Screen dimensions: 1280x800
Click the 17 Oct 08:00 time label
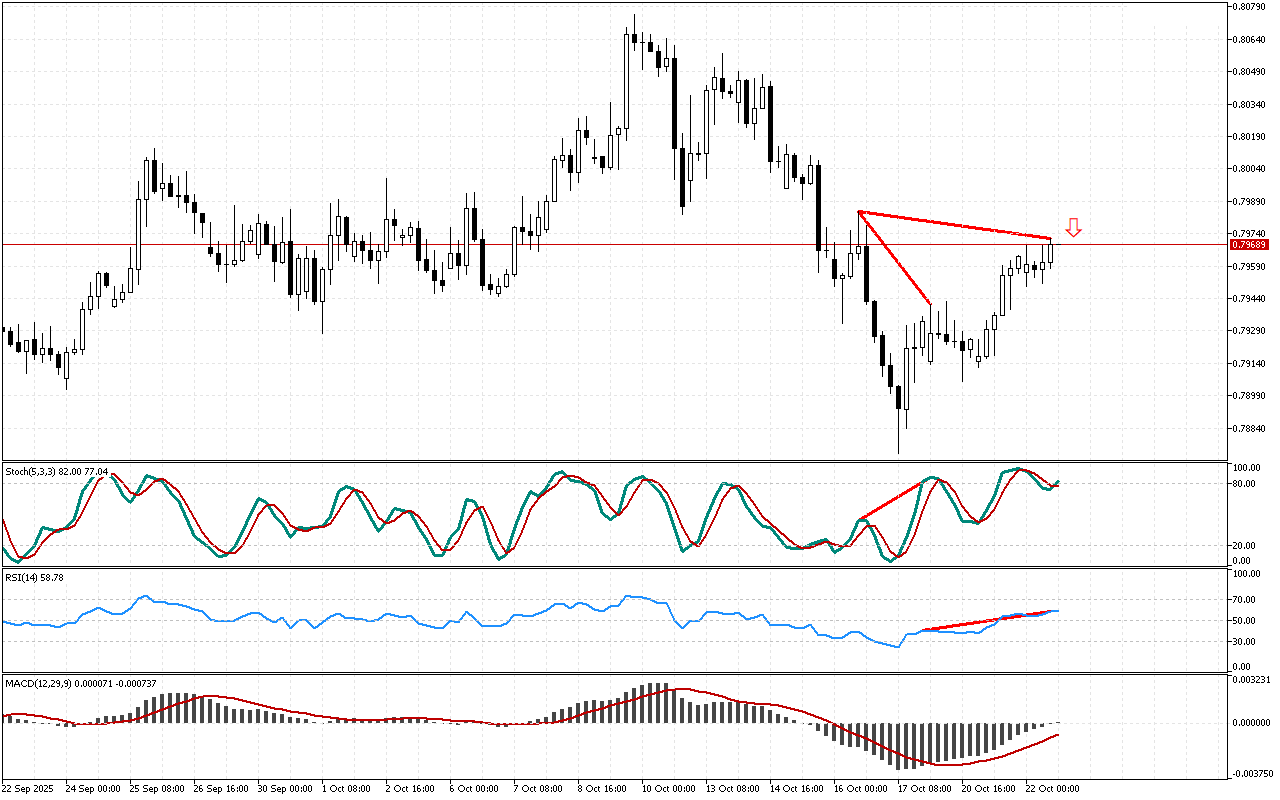(924, 789)
